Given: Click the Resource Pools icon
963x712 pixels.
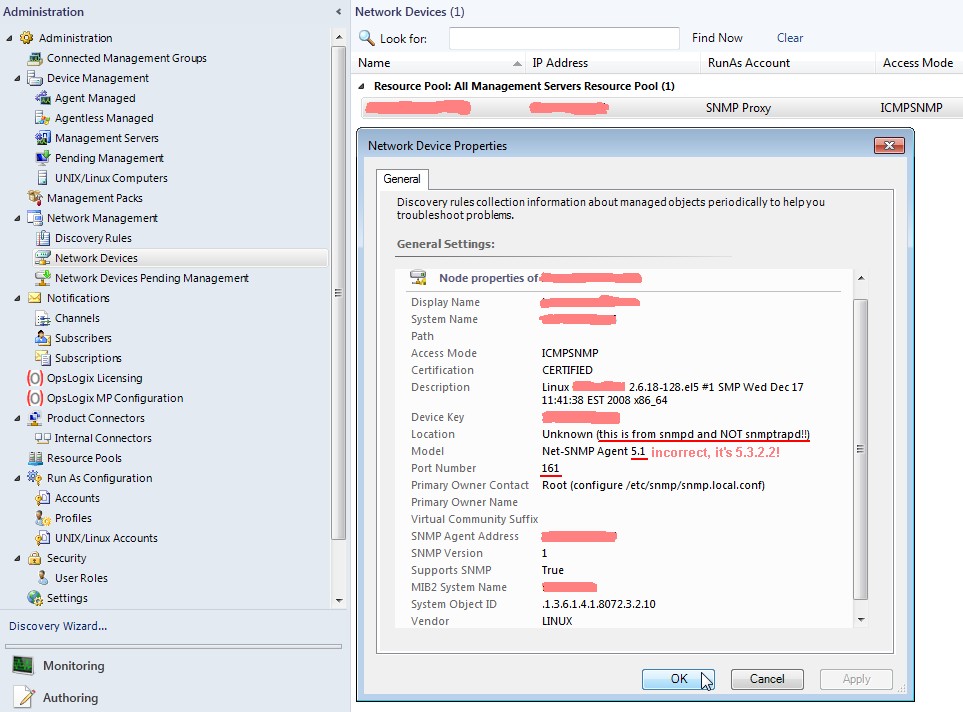Looking at the screenshot, I should 35,458.
